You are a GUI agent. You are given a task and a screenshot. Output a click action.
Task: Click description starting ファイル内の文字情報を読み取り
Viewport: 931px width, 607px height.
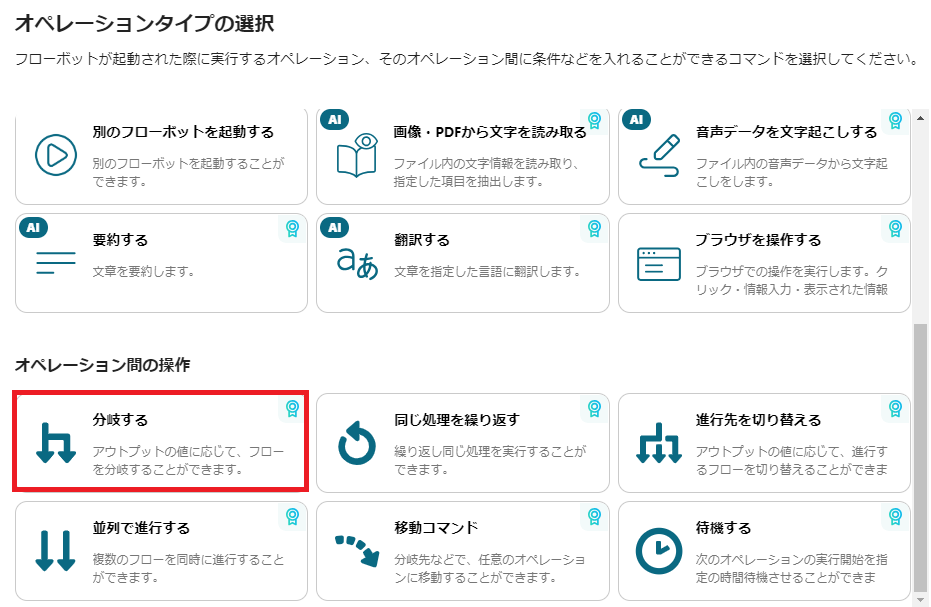[x=486, y=172]
